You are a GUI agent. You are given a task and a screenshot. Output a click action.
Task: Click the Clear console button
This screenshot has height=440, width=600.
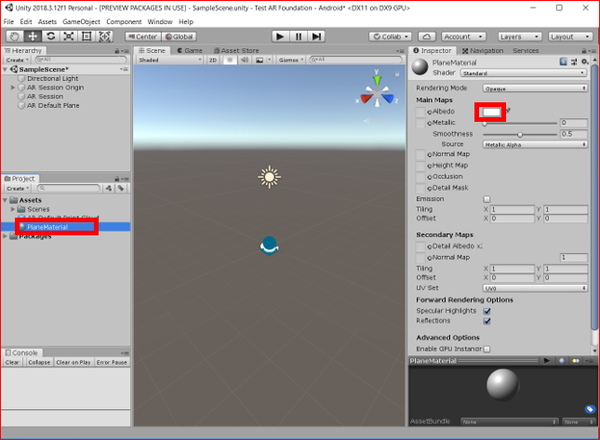(x=12, y=362)
